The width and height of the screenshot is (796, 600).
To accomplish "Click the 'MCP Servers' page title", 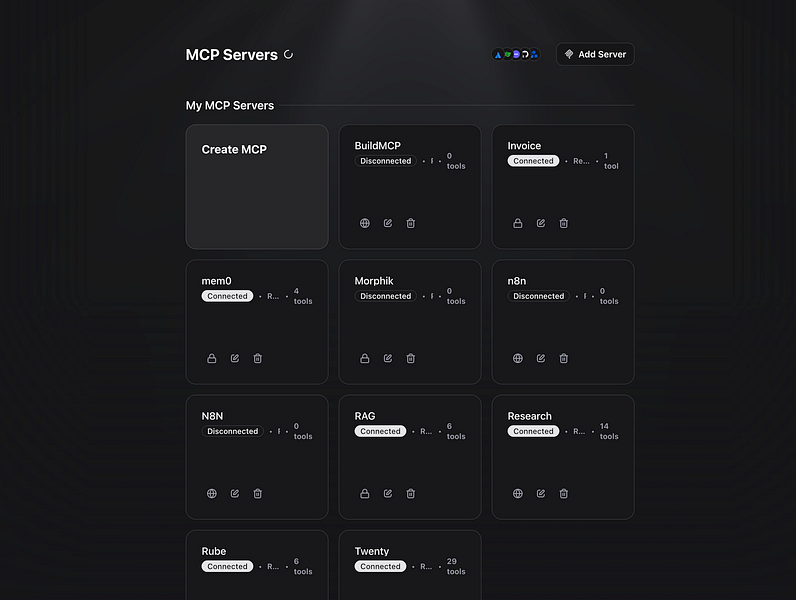I will 231,54.
